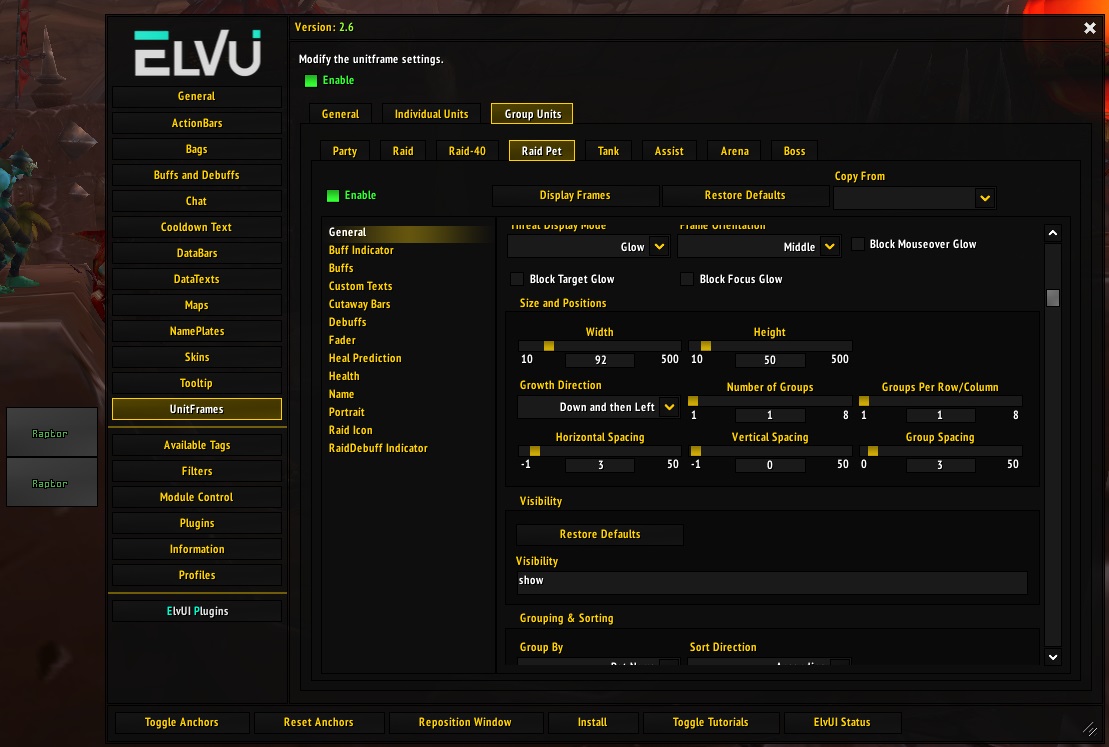Go to Profiles settings
1109x747 pixels.
pyautogui.click(x=196, y=574)
